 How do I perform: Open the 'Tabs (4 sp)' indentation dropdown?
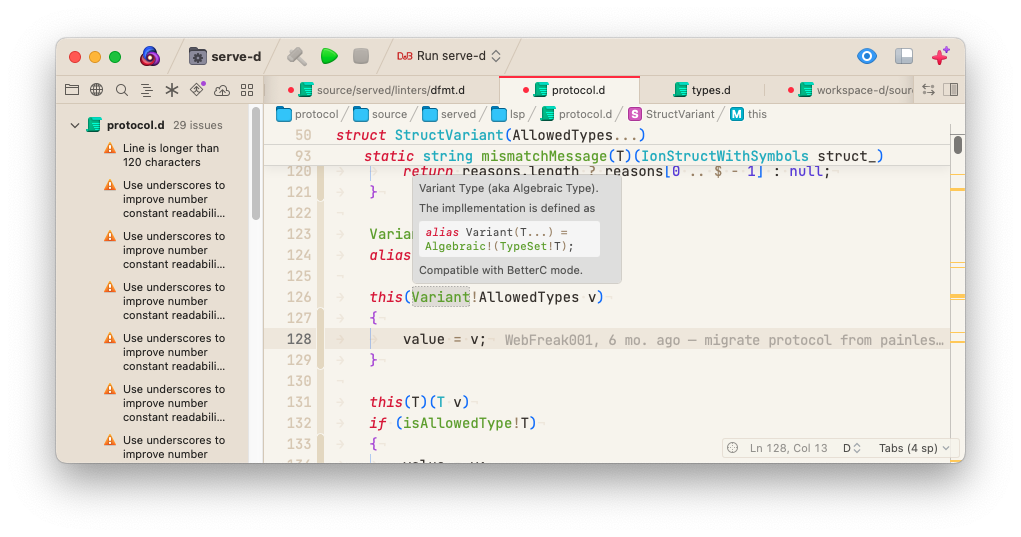pyautogui.click(x=914, y=448)
